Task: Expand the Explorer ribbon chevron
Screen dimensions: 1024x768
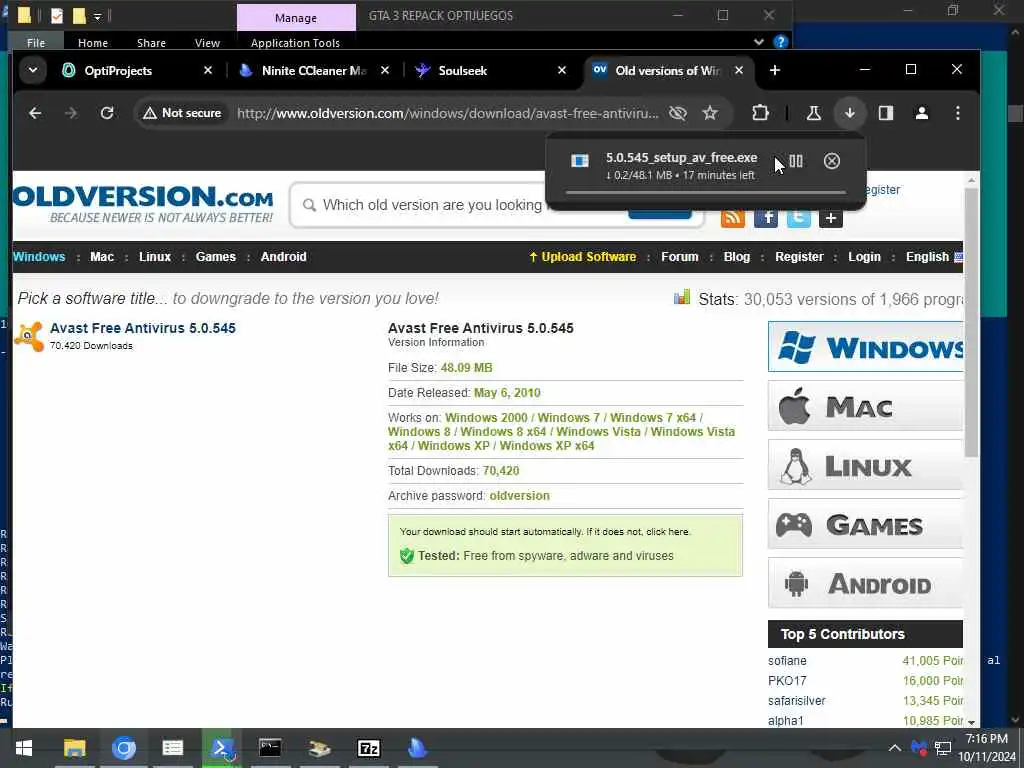Action: point(758,42)
